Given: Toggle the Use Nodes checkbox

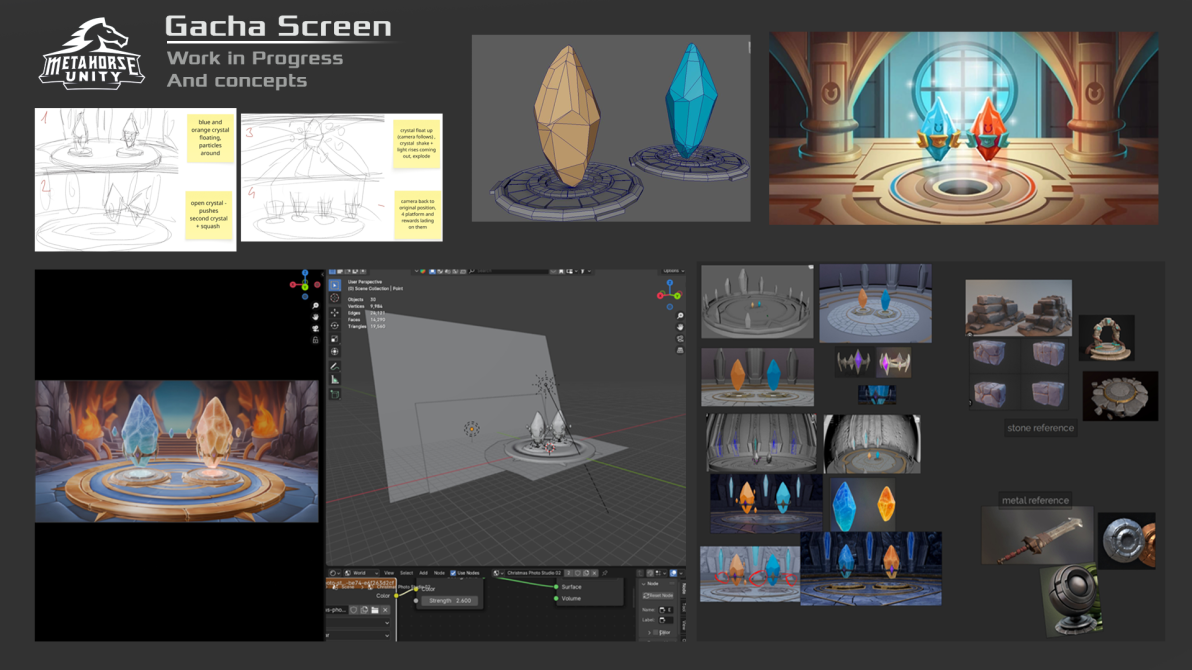Looking at the screenshot, I should (x=453, y=574).
